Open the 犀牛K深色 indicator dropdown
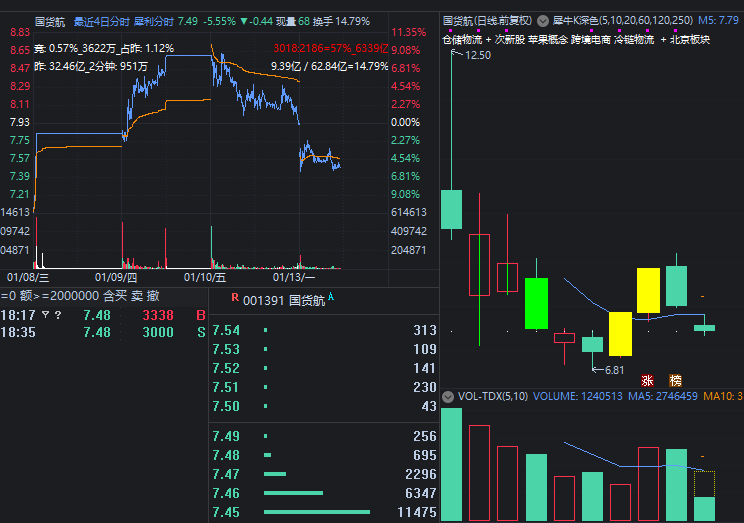This screenshot has width=744, height=523. coord(543,20)
